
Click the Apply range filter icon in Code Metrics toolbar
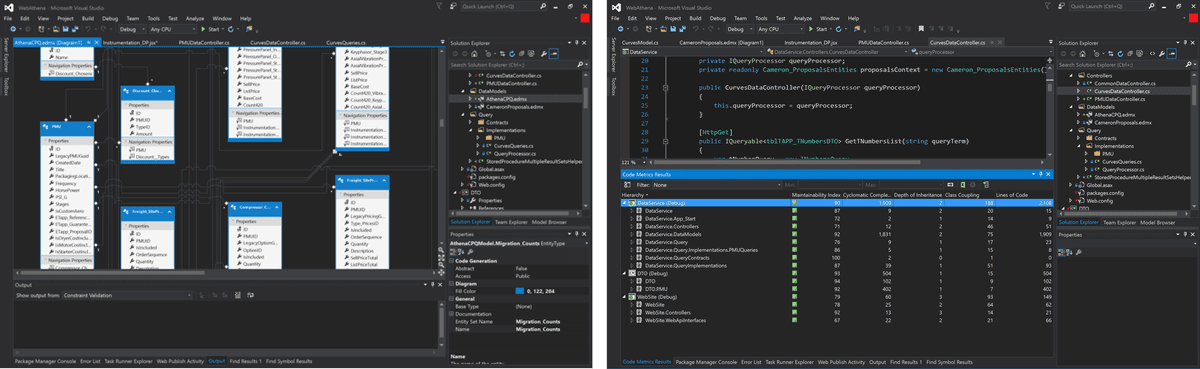pos(950,185)
